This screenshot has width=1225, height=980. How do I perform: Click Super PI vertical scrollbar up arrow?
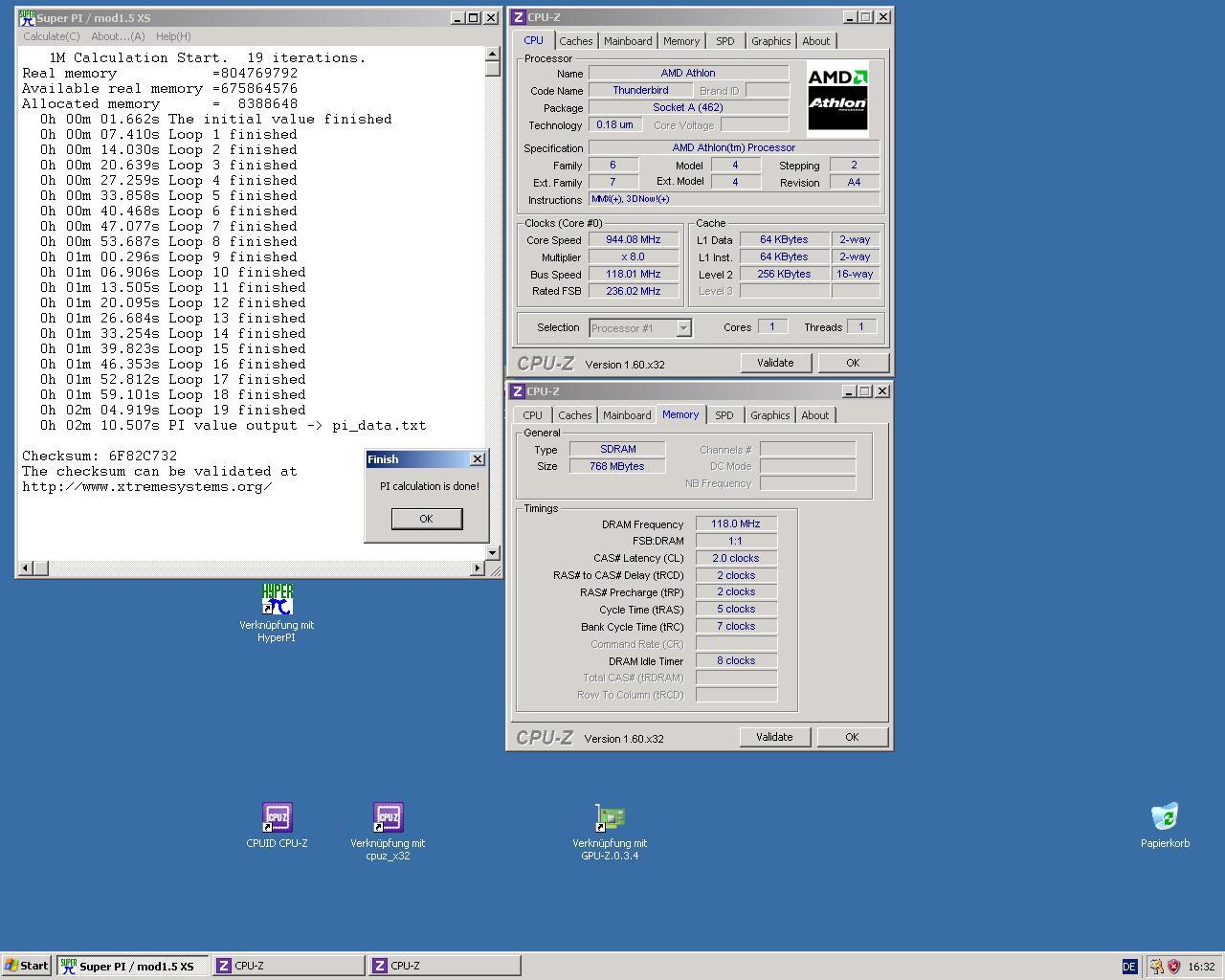[x=493, y=54]
